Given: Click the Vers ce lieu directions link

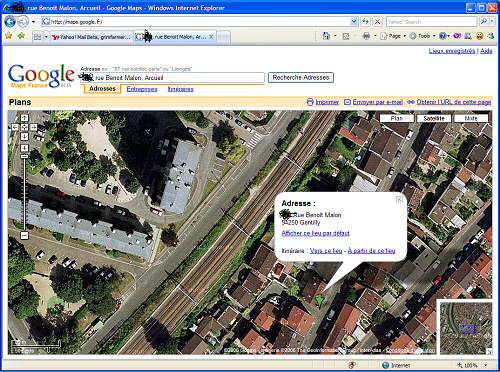Looking at the screenshot, I should pyautogui.click(x=326, y=251).
